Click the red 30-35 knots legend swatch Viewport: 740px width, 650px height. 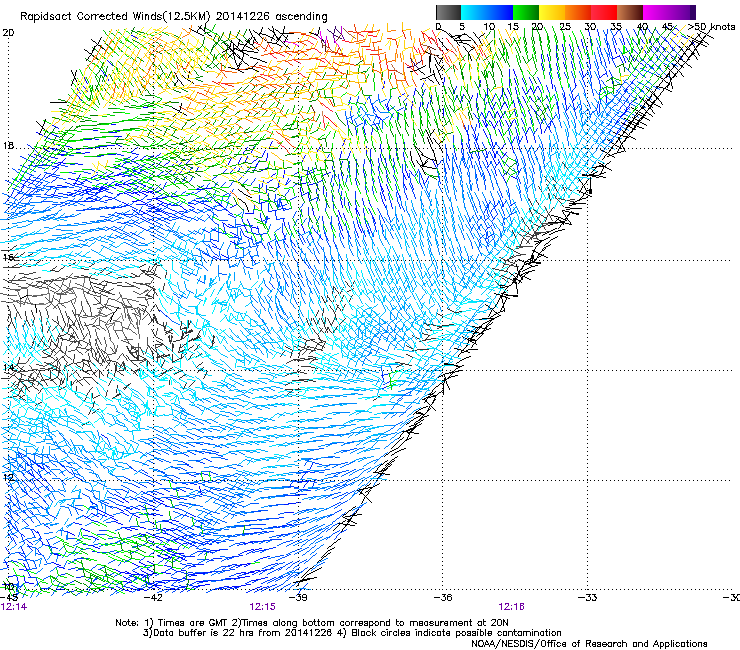pos(604,12)
